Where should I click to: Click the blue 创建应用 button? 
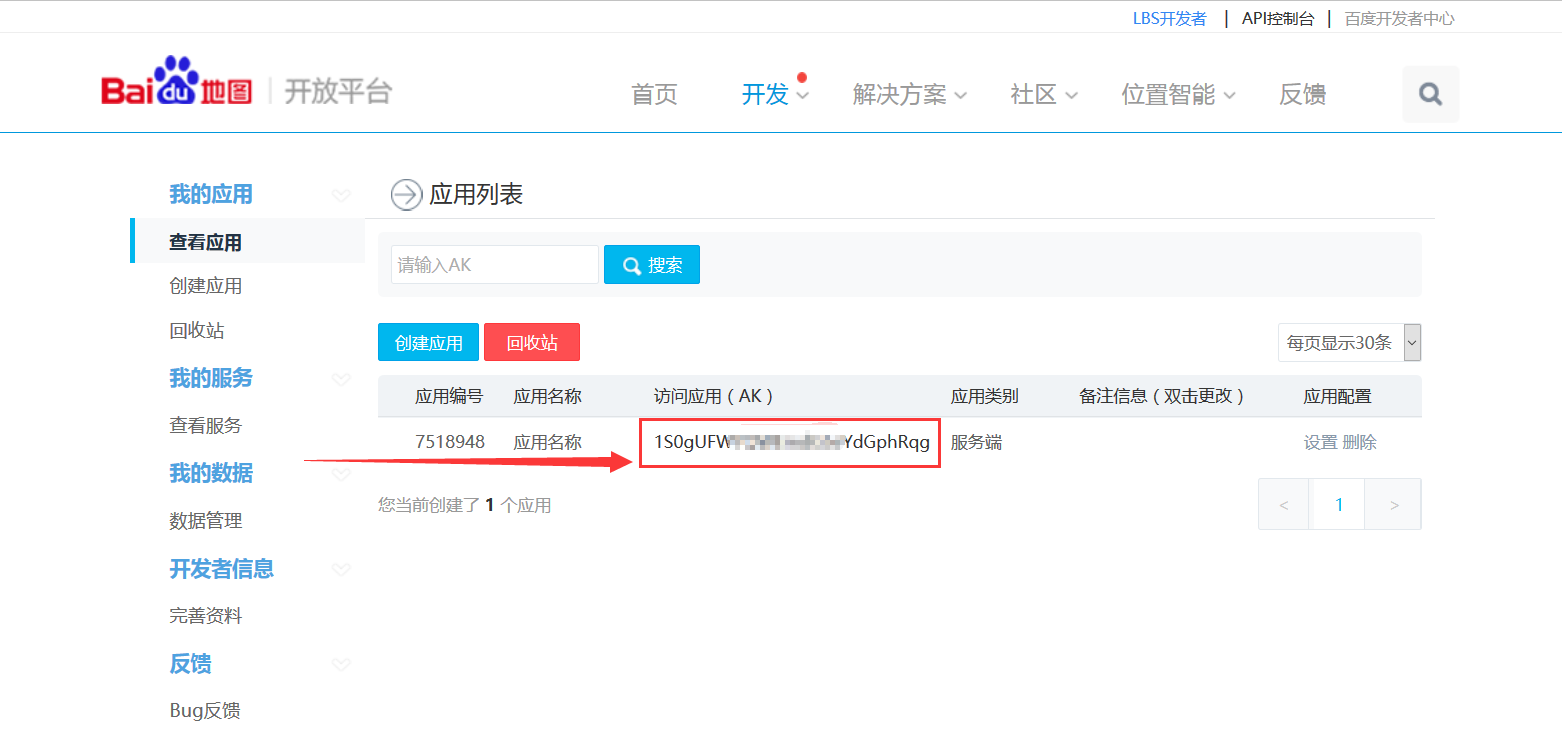(x=428, y=343)
